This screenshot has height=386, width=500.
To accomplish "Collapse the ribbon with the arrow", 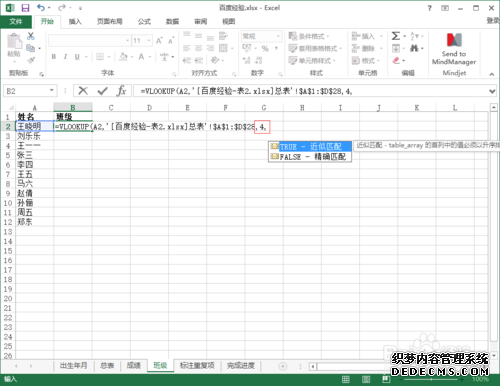I will coord(492,74).
